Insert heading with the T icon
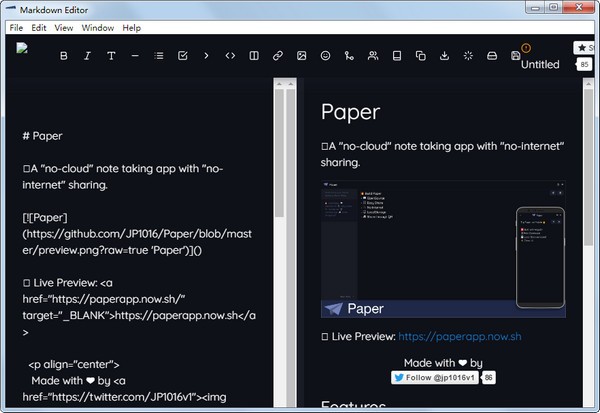This screenshot has height=413, width=600. coord(111,56)
